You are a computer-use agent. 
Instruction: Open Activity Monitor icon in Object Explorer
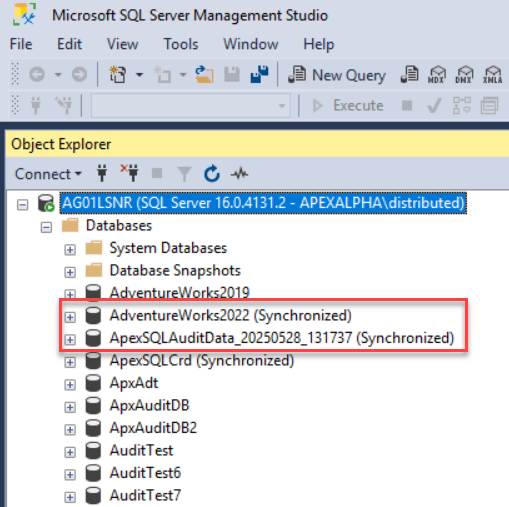tap(239, 174)
